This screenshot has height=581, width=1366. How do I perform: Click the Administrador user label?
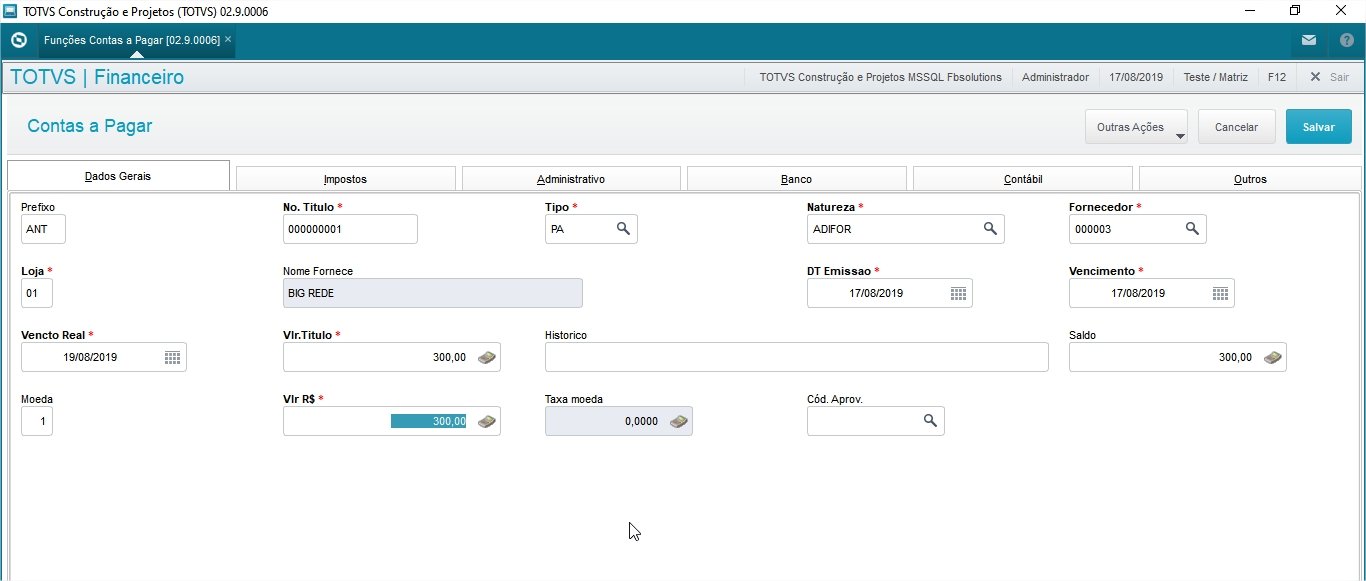1055,77
